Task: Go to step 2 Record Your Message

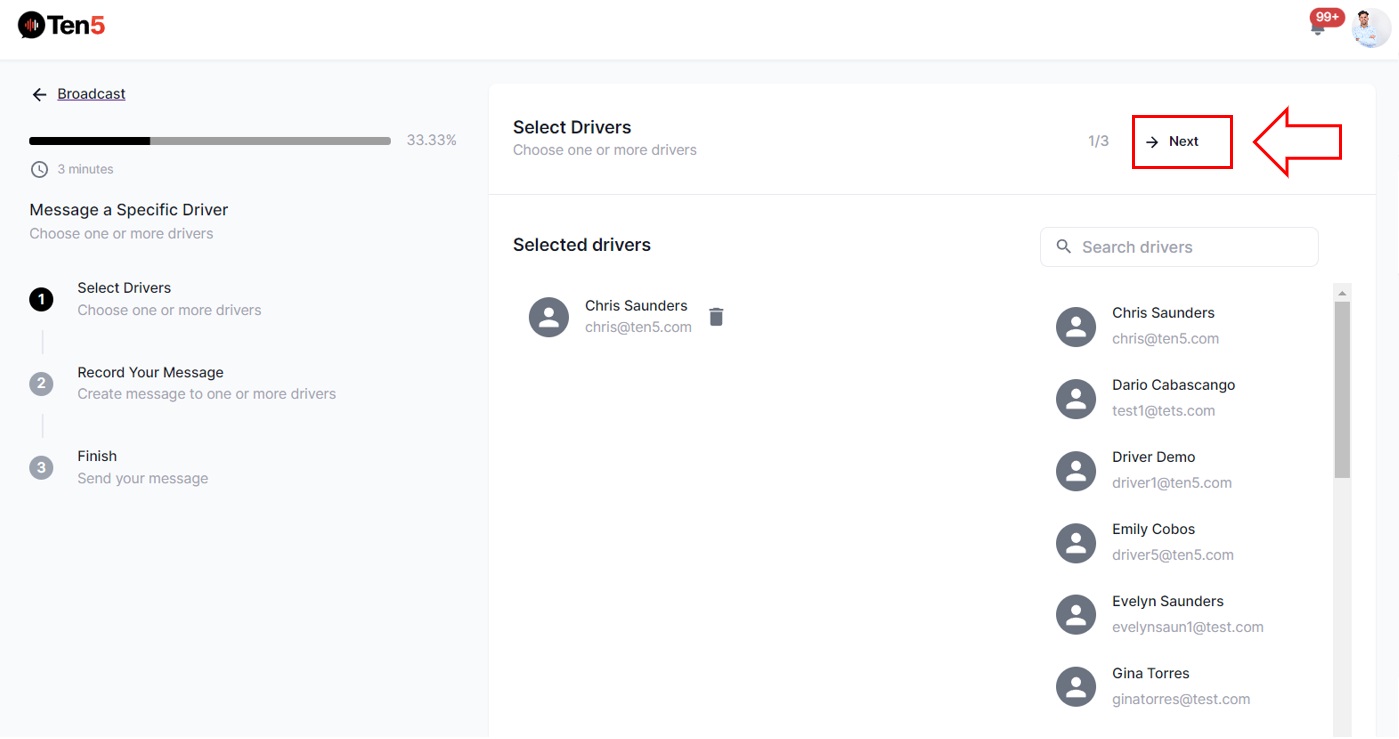Action: coord(150,373)
